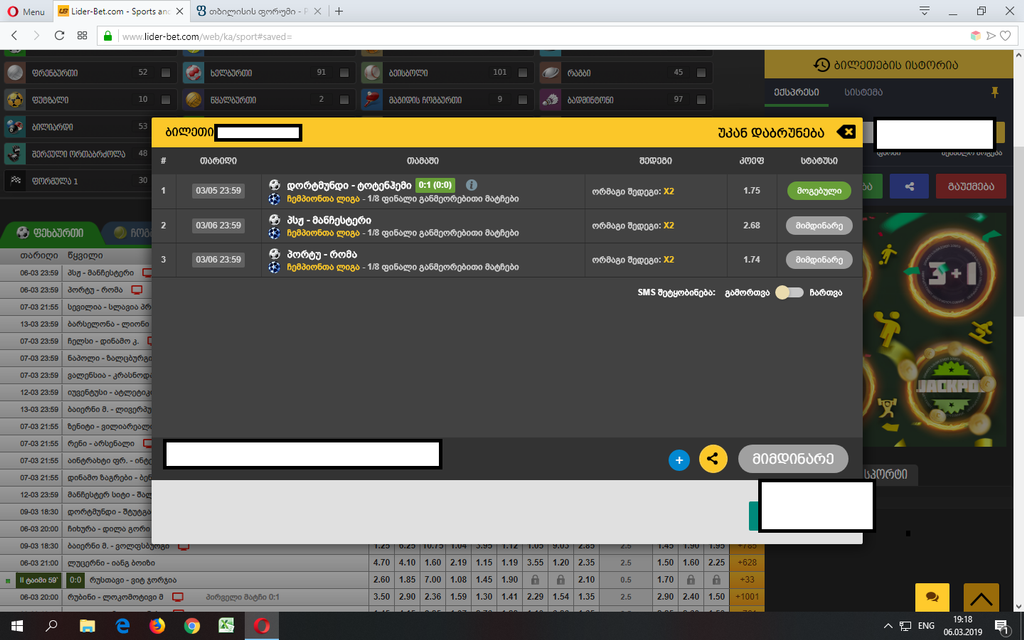Click the blue share button in bet slip
This screenshot has width=1024, height=640.
909,186
